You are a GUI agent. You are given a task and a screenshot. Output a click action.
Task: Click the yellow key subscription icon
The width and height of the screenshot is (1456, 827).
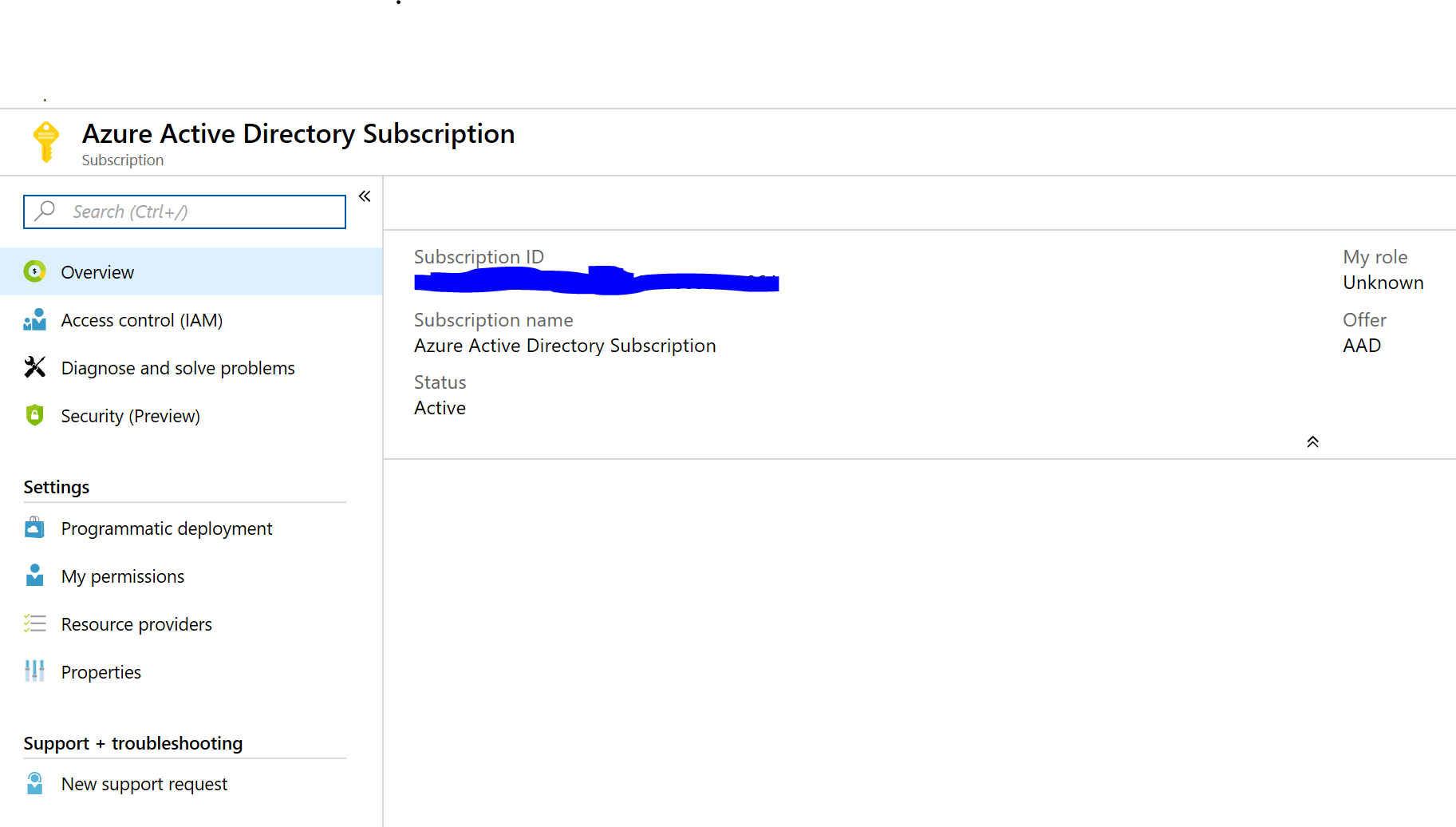[x=46, y=141]
